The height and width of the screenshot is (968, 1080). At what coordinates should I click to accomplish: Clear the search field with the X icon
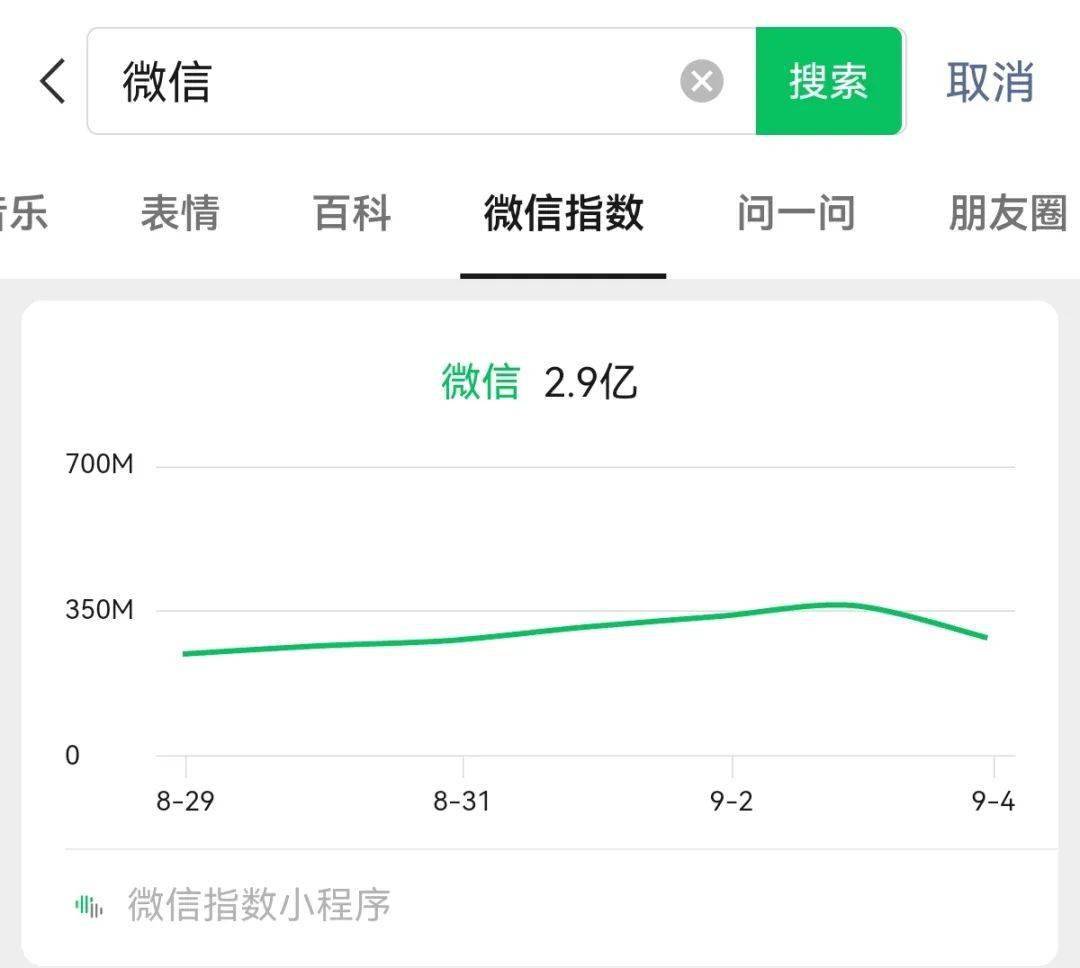[x=701, y=81]
